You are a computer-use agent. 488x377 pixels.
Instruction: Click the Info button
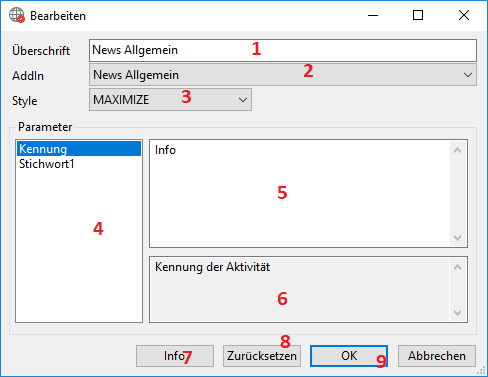(x=175, y=356)
